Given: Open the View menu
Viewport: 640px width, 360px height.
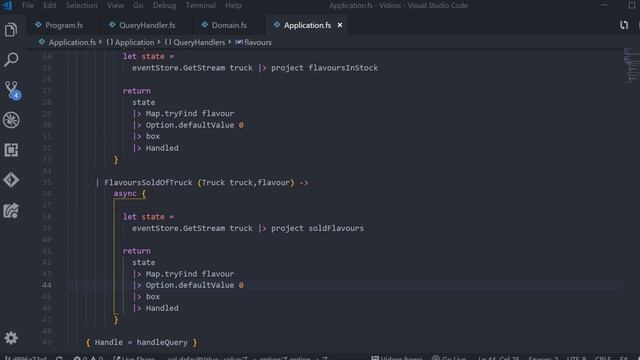Looking at the screenshot, I should point(115,5).
